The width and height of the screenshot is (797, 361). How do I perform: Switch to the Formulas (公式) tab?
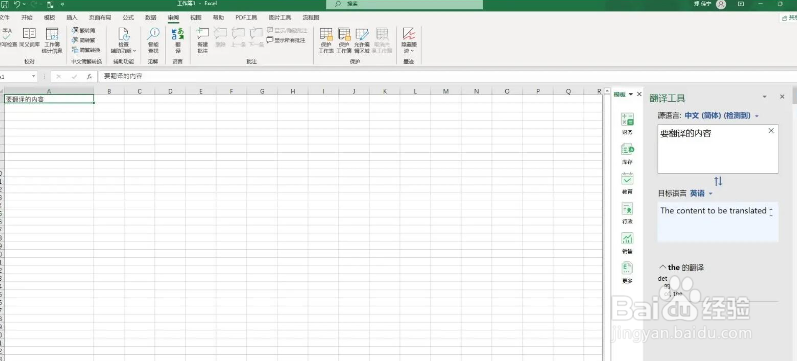point(128,17)
